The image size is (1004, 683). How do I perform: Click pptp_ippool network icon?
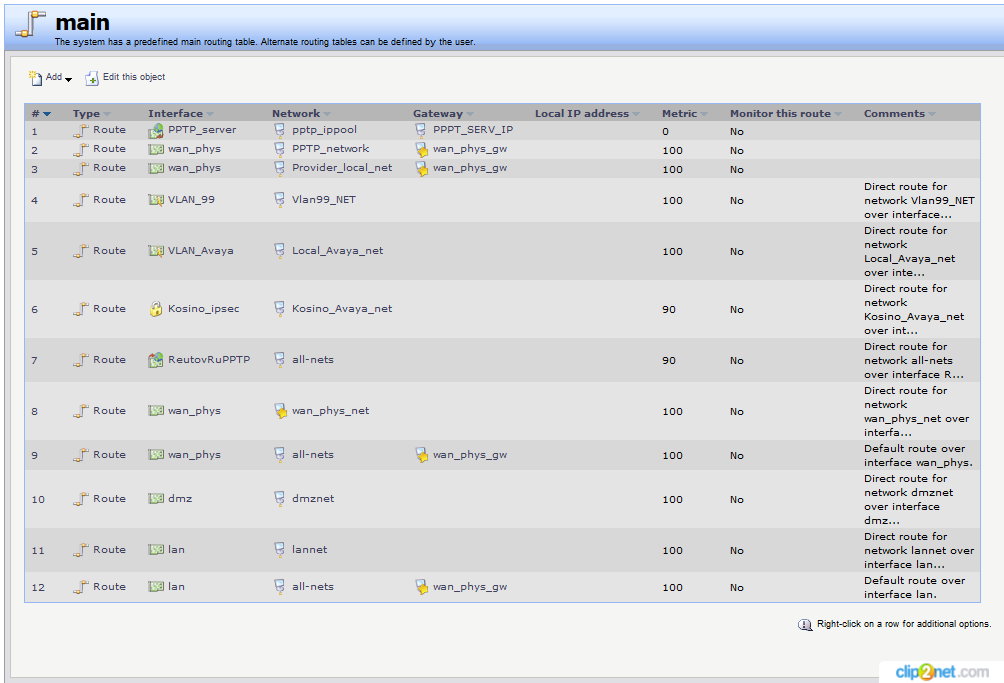(279, 130)
